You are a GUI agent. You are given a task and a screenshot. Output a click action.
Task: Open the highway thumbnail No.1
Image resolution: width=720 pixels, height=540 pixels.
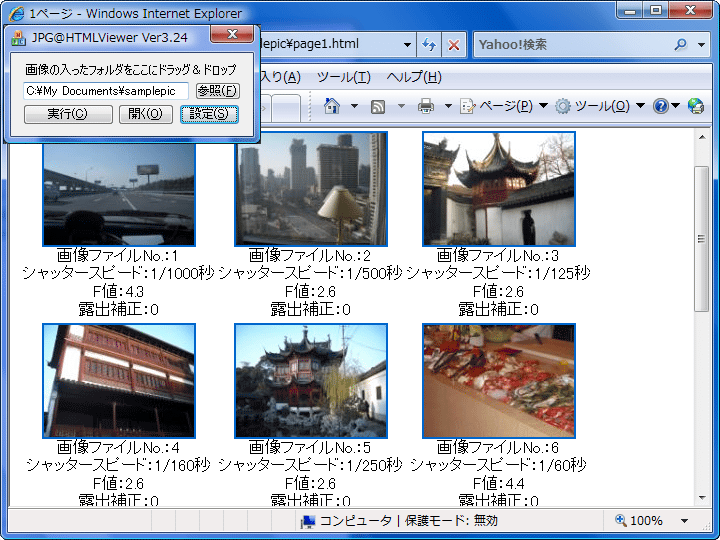click(119, 194)
